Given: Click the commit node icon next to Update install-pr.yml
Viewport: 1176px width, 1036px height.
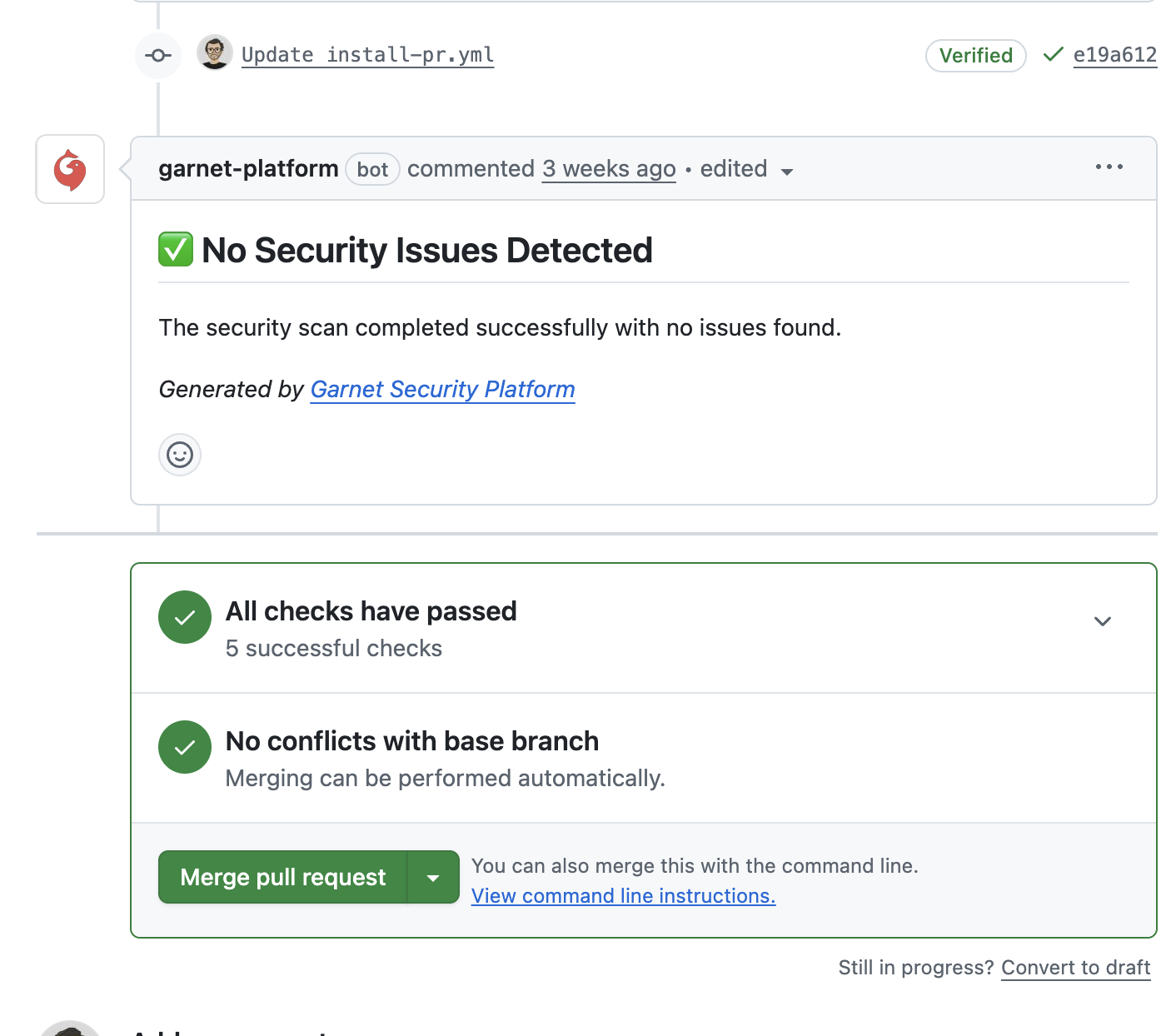Looking at the screenshot, I should tap(158, 55).
